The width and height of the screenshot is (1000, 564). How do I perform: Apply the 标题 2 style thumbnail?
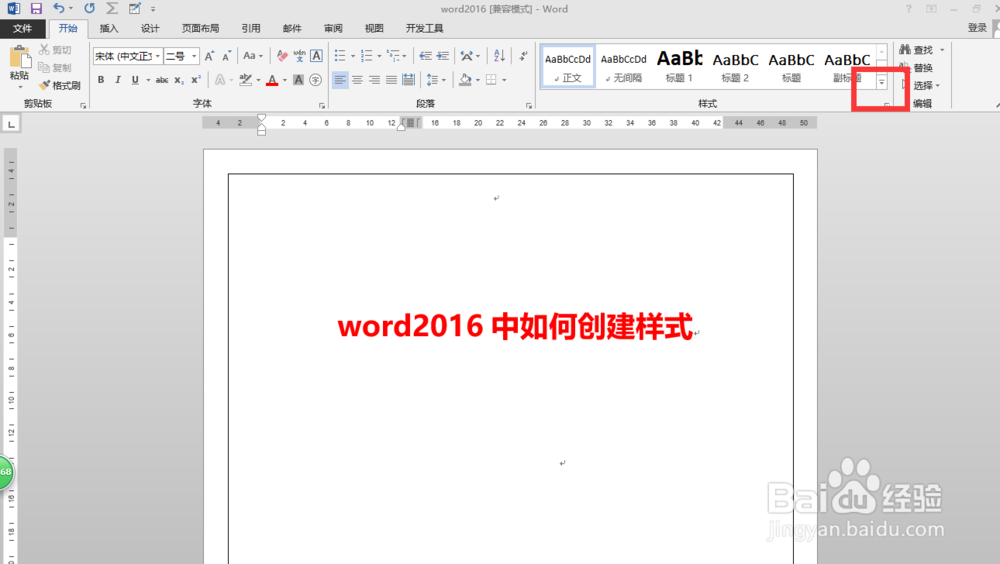point(735,66)
